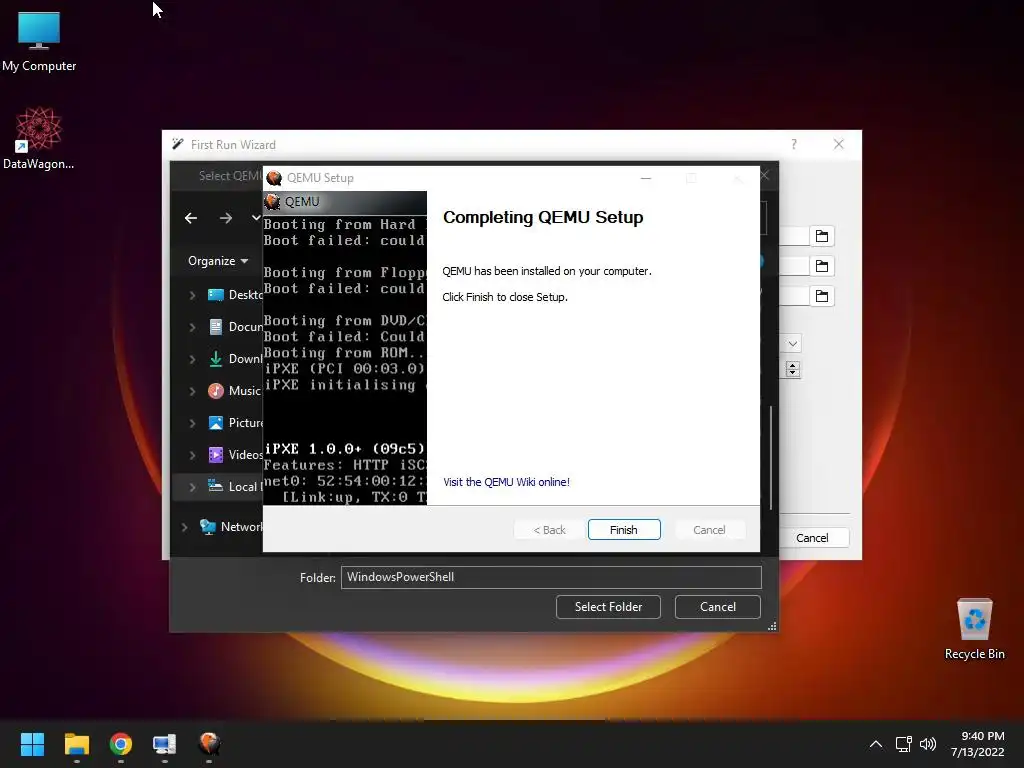This screenshot has width=1024, height=768.
Task: Switch to QEMU installer in taskbar
Action: 209,744
